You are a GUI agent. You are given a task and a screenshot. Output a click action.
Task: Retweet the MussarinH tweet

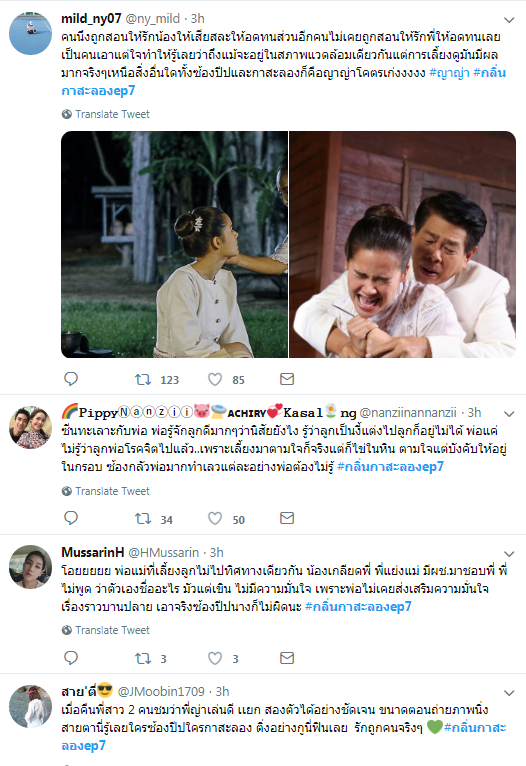tap(143, 658)
